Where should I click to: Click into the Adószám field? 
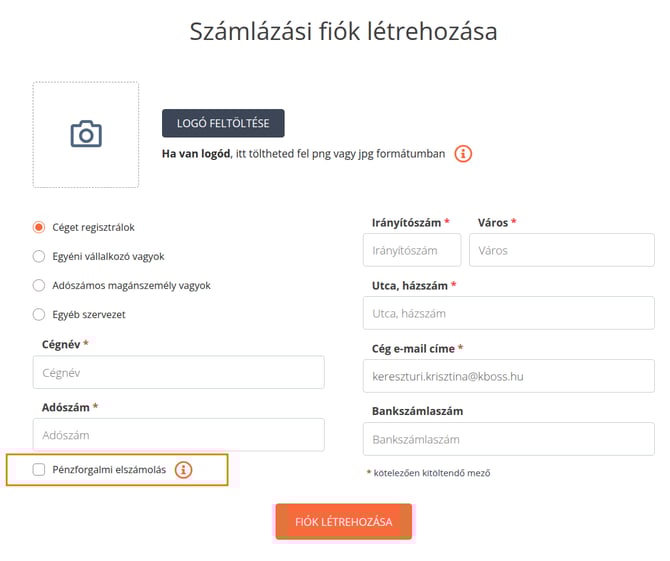178,435
